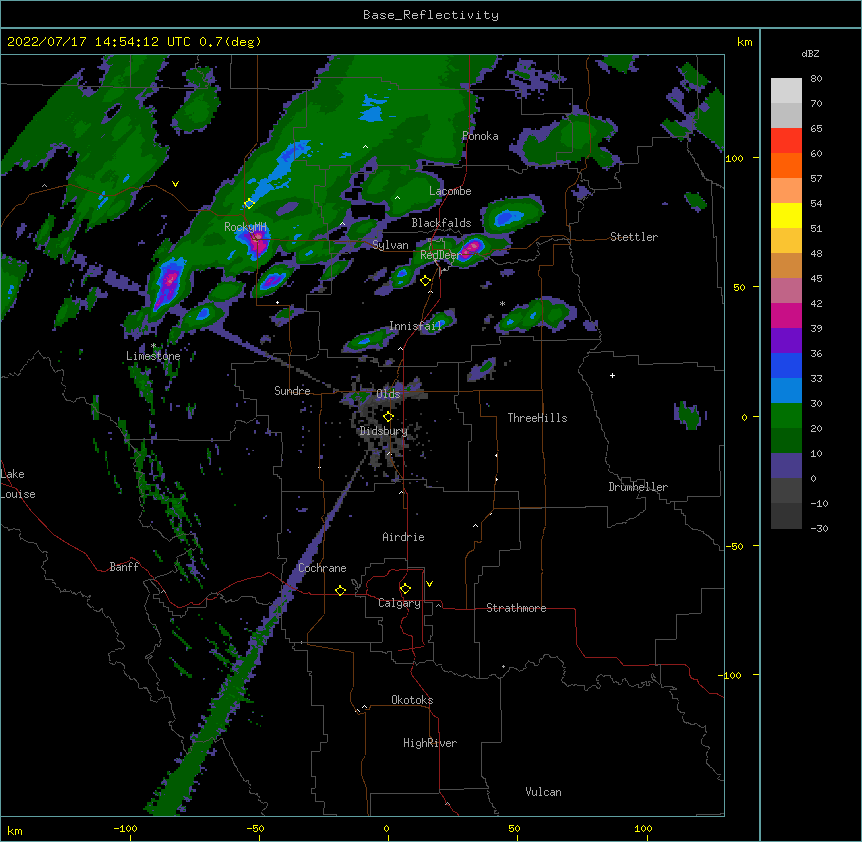Viewport: 862px width, 842px height.
Task: Click the 10 dBZ slate purple swatch
Action: pos(786,466)
